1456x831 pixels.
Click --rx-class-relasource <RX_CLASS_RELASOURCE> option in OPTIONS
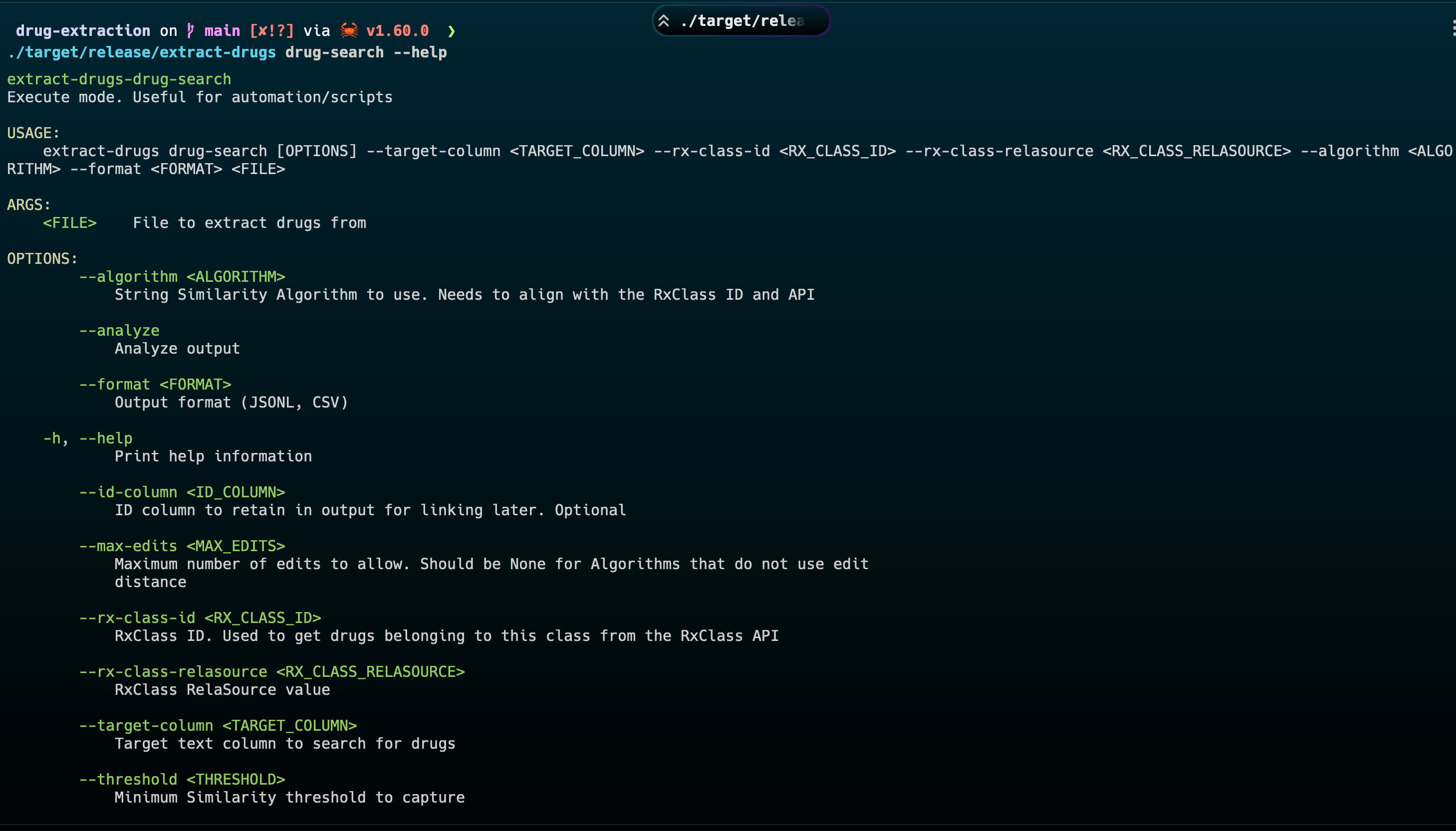tap(271, 672)
